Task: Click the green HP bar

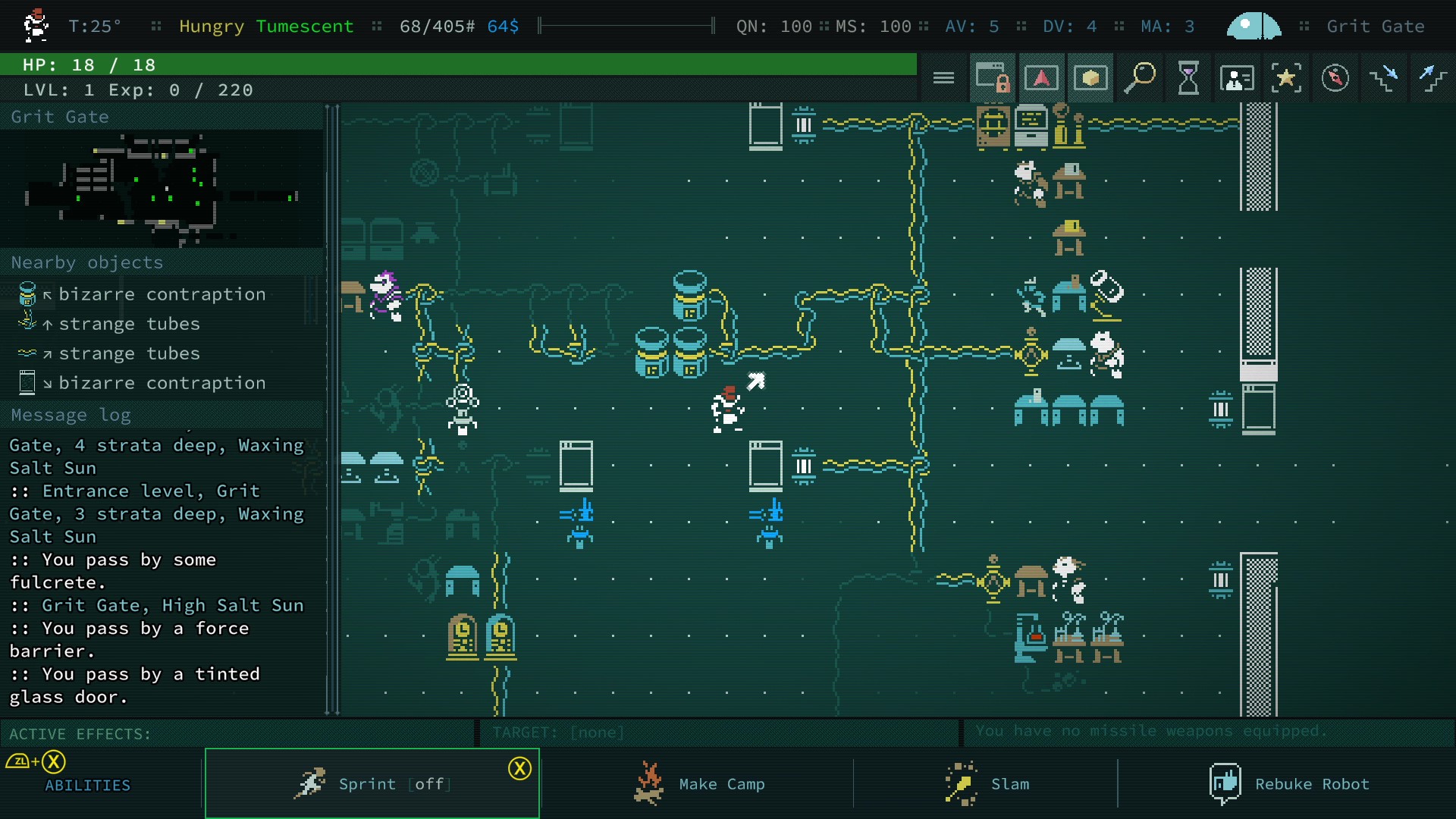Action: 455,64
